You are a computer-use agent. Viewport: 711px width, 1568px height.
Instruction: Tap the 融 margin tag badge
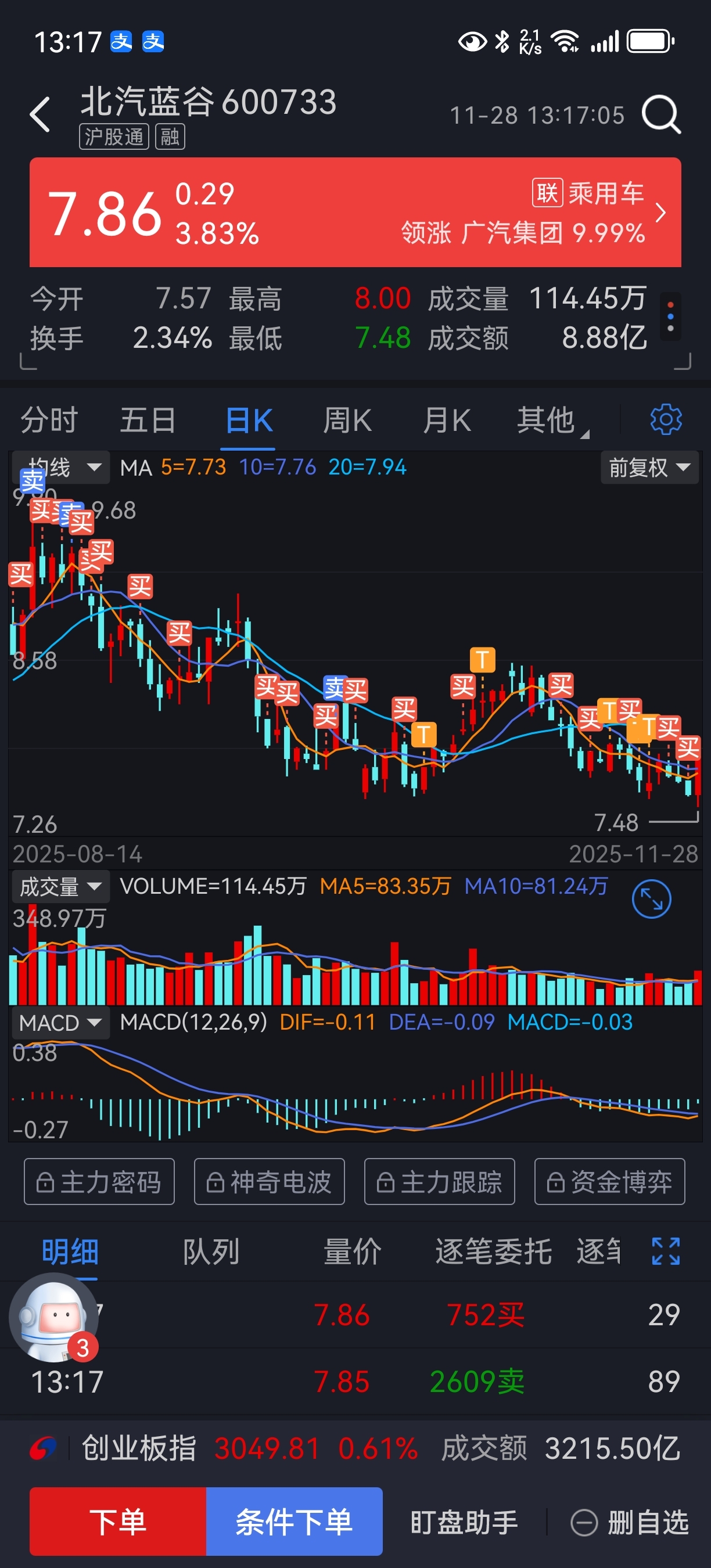pyautogui.click(x=170, y=136)
